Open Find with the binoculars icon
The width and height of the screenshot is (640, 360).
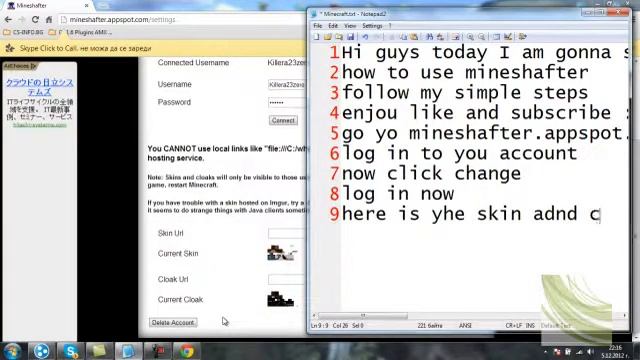[x=429, y=37]
